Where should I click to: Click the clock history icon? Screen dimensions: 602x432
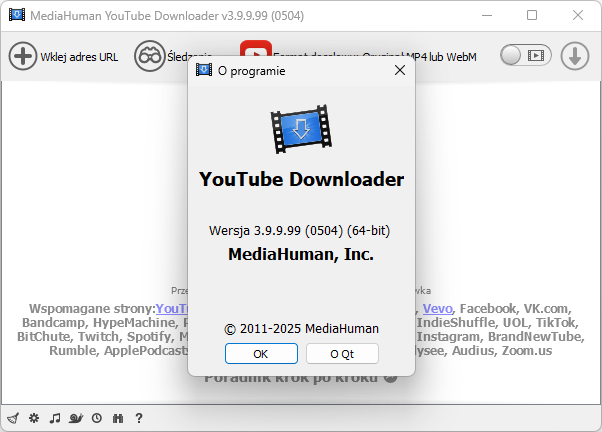click(x=97, y=418)
